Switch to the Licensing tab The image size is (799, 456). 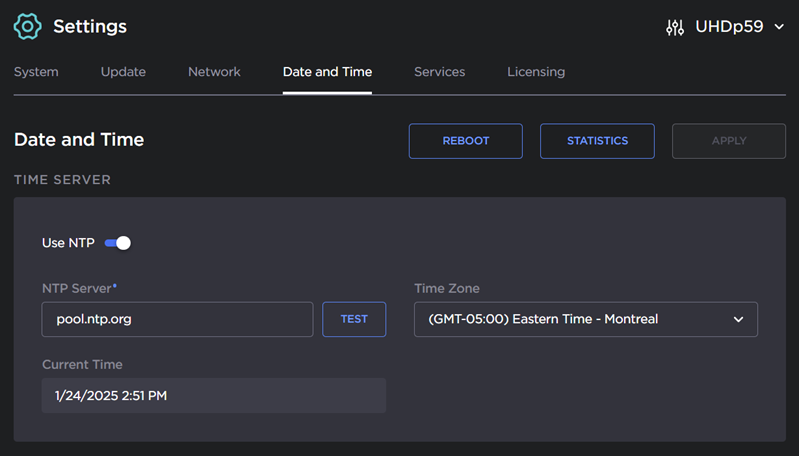pos(536,72)
